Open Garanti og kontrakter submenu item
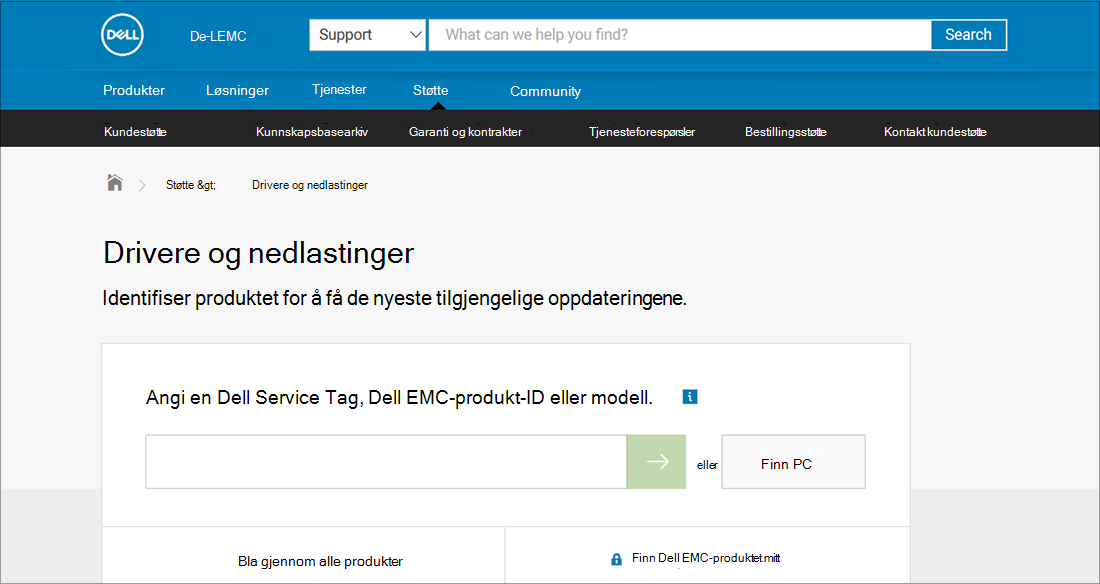1100x584 pixels. click(465, 132)
